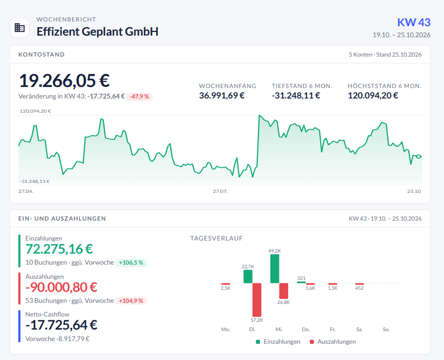Click '5 Konten · Stand 25.10.2026' text
Screen dimensions: 444x360
coord(385,55)
